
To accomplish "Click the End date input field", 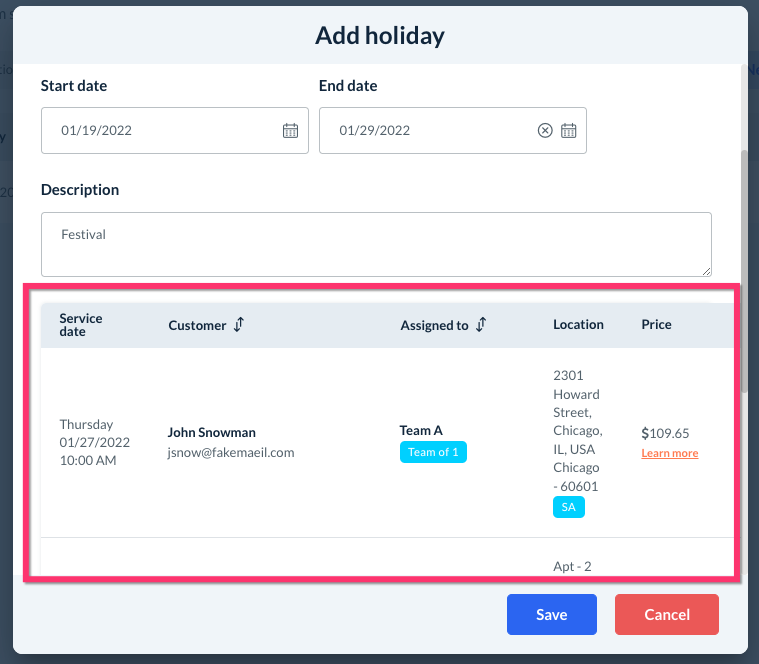I will point(430,130).
